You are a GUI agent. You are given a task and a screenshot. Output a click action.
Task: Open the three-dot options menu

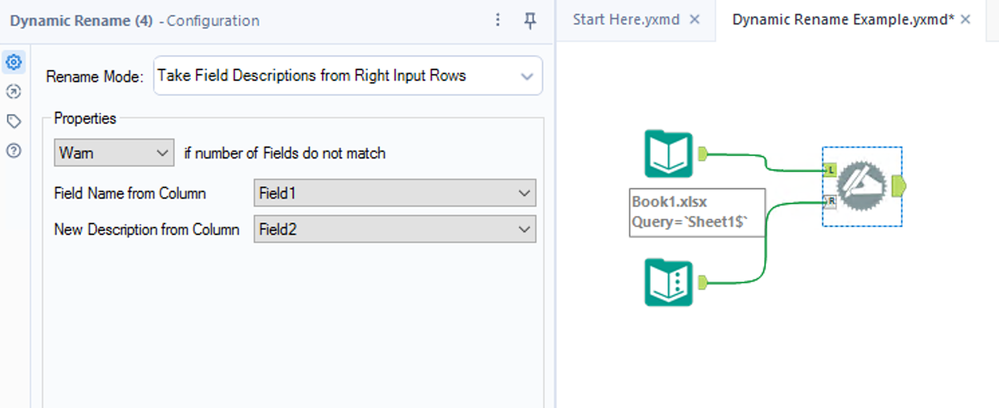click(x=498, y=20)
